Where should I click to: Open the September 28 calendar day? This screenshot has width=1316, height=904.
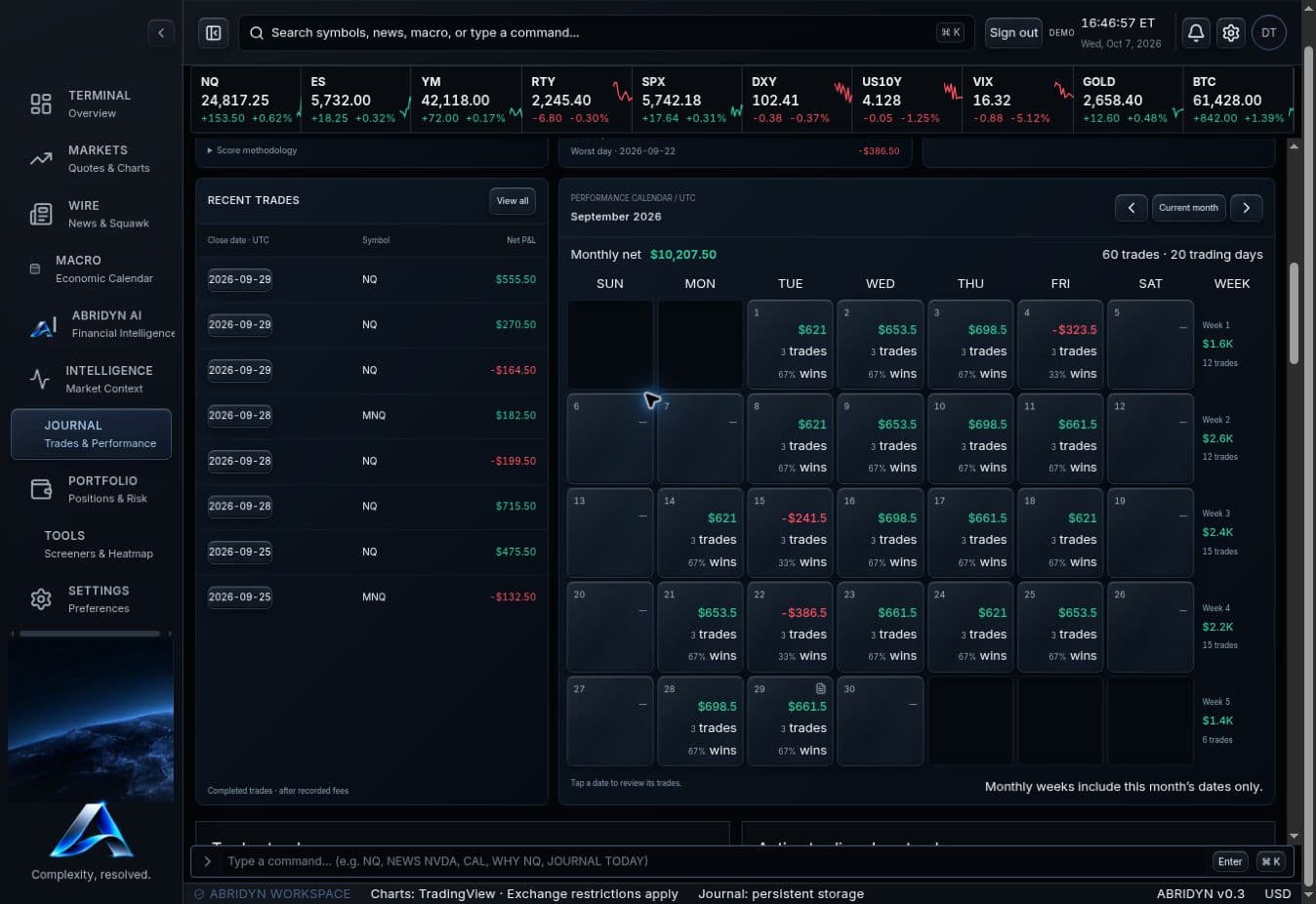point(700,721)
